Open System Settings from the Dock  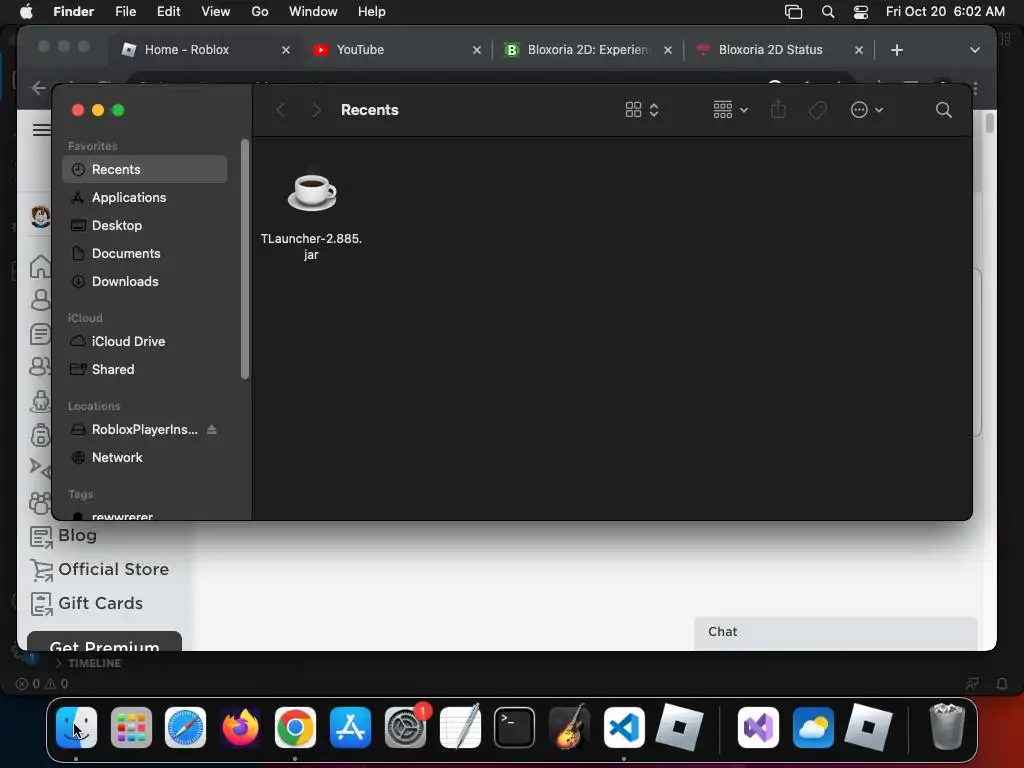click(x=406, y=727)
